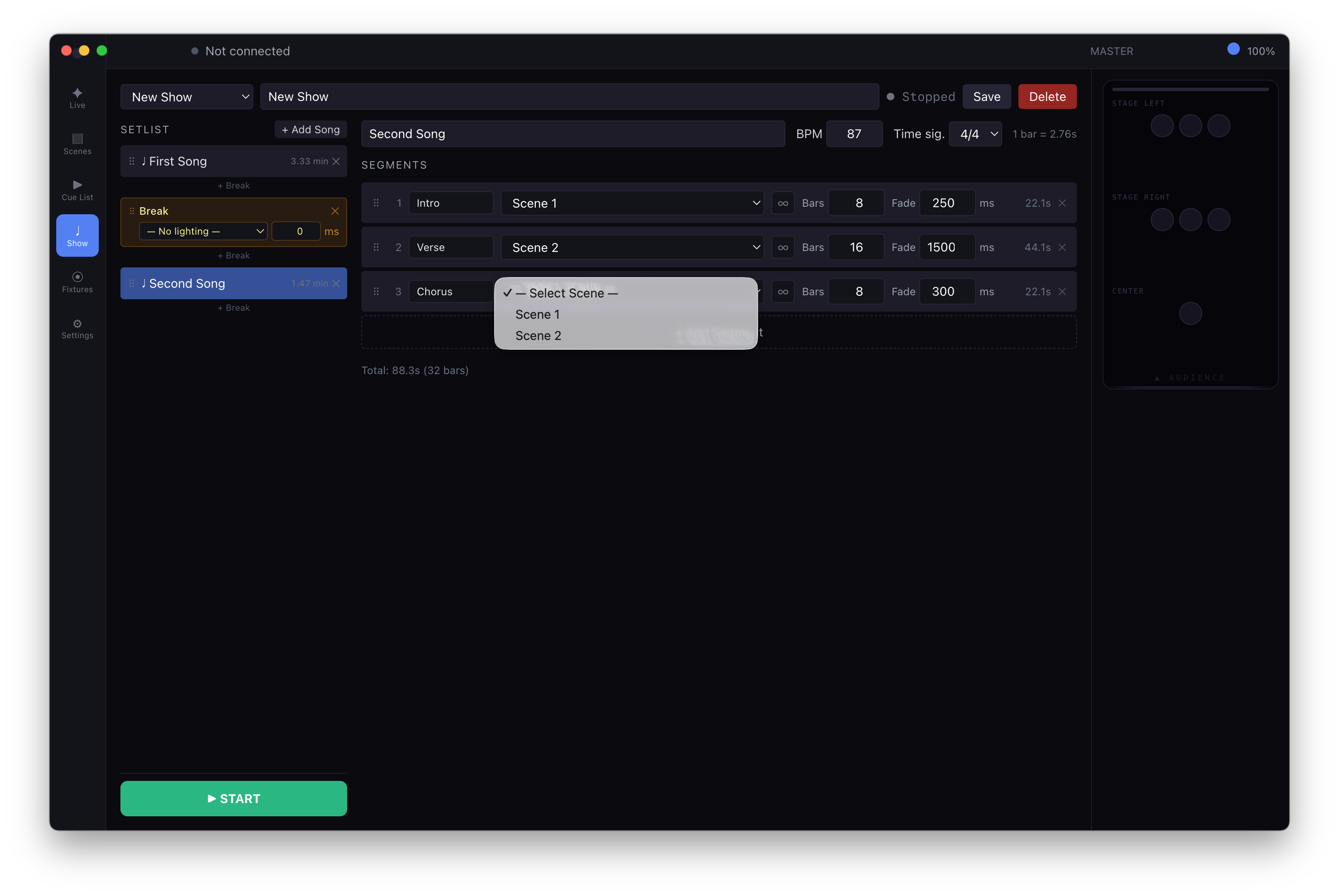Delete the Chorus segment
The image size is (1339, 896).
pos(1062,291)
